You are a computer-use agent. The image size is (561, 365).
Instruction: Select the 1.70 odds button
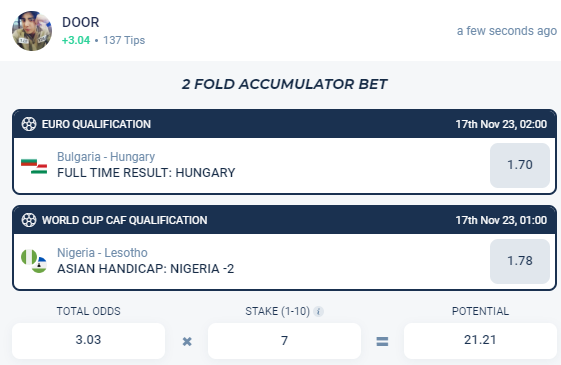520,165
